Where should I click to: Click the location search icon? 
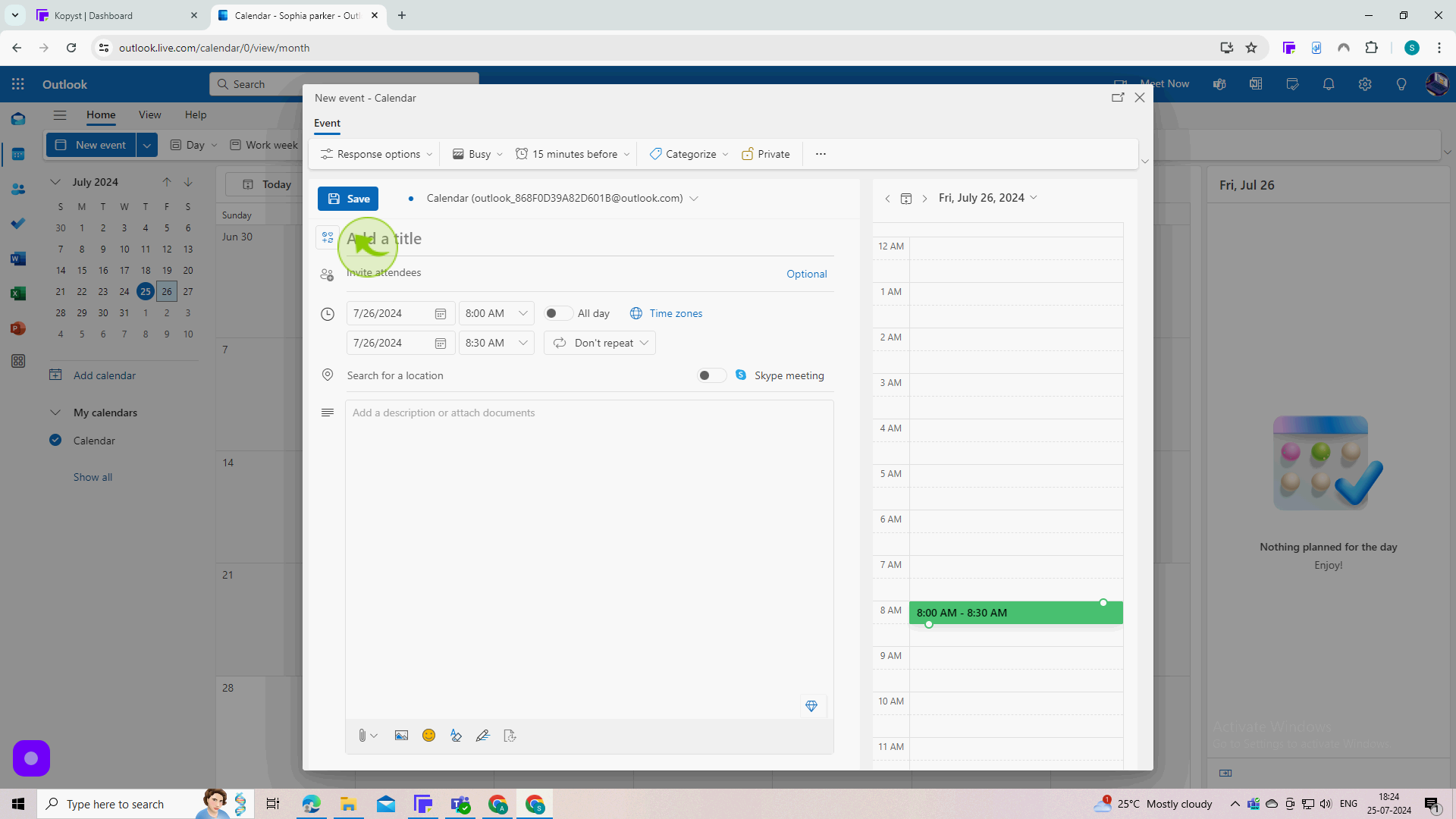point(328,375)
